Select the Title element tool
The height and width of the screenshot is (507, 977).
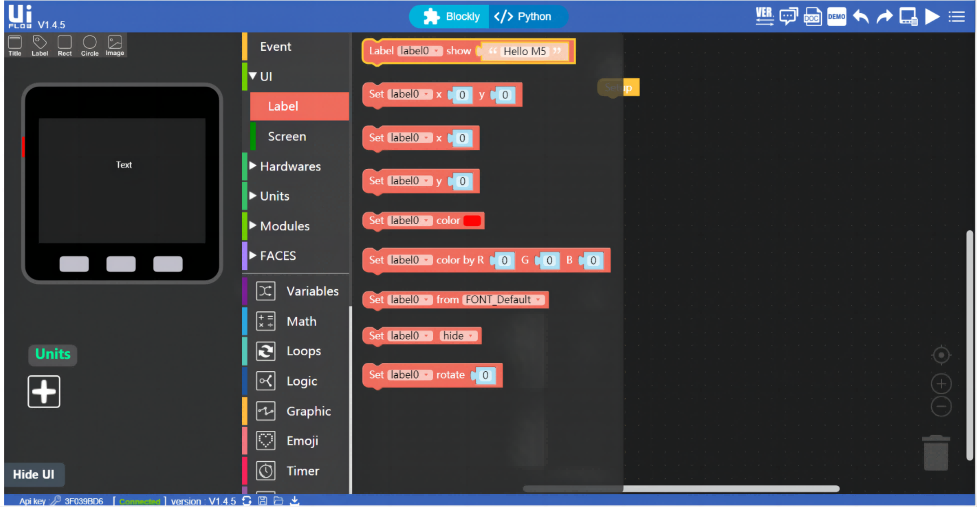pos(15,45)
